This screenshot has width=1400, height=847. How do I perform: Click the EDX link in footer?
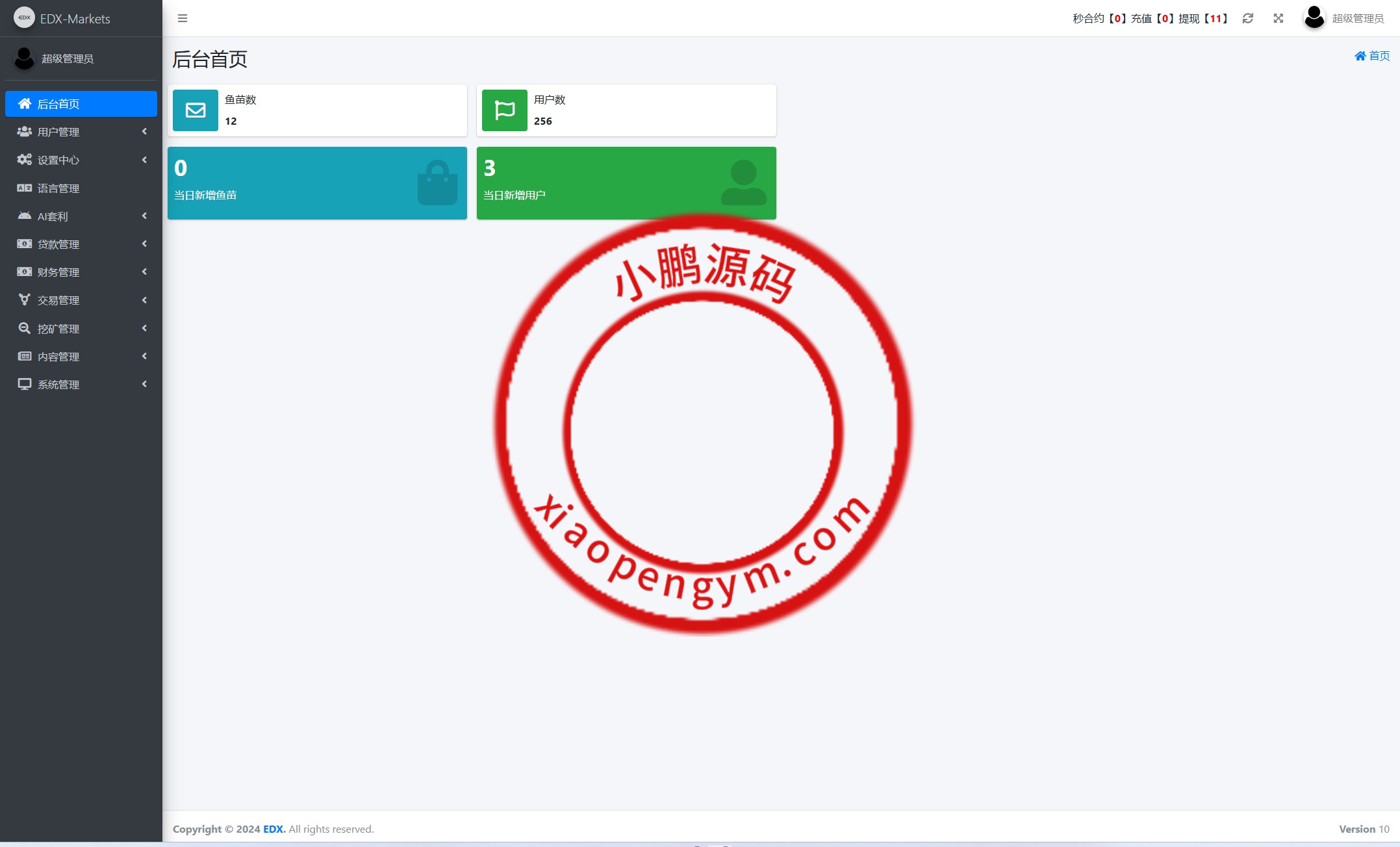click(274, 829)
